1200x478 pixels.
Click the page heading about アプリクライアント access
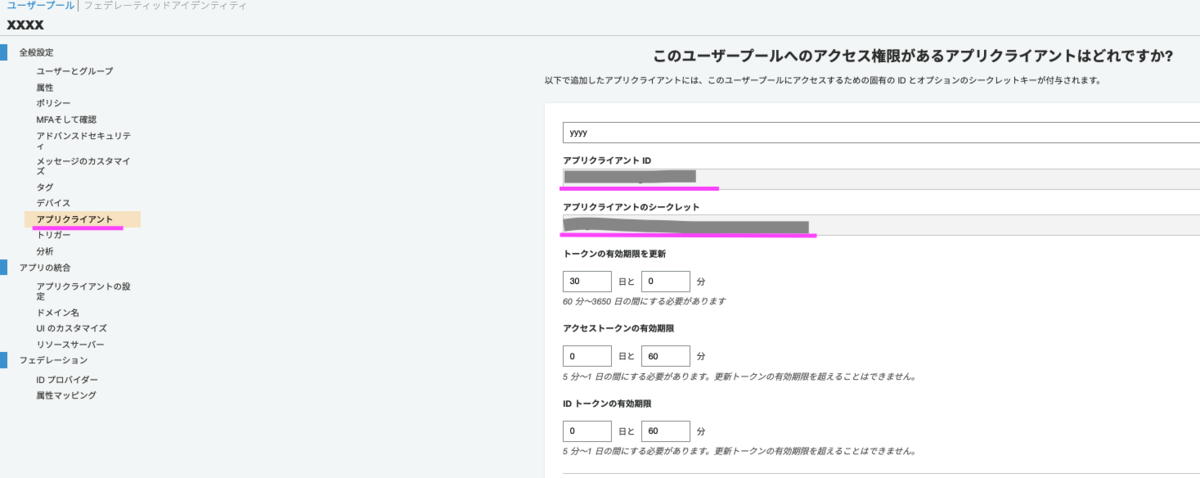pyautogui.click(x=912, y=57)
